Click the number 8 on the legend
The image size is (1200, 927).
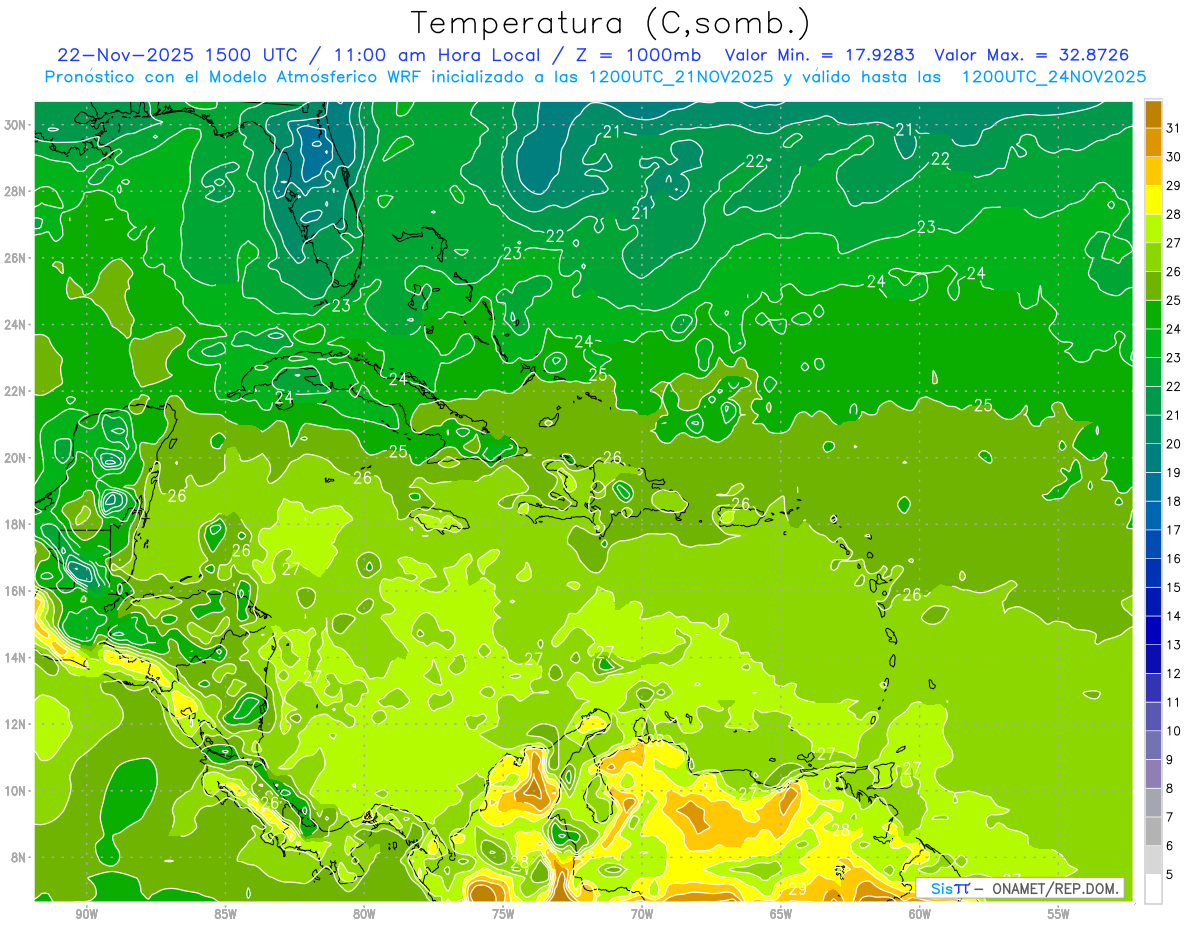(x=1170, y=789)
